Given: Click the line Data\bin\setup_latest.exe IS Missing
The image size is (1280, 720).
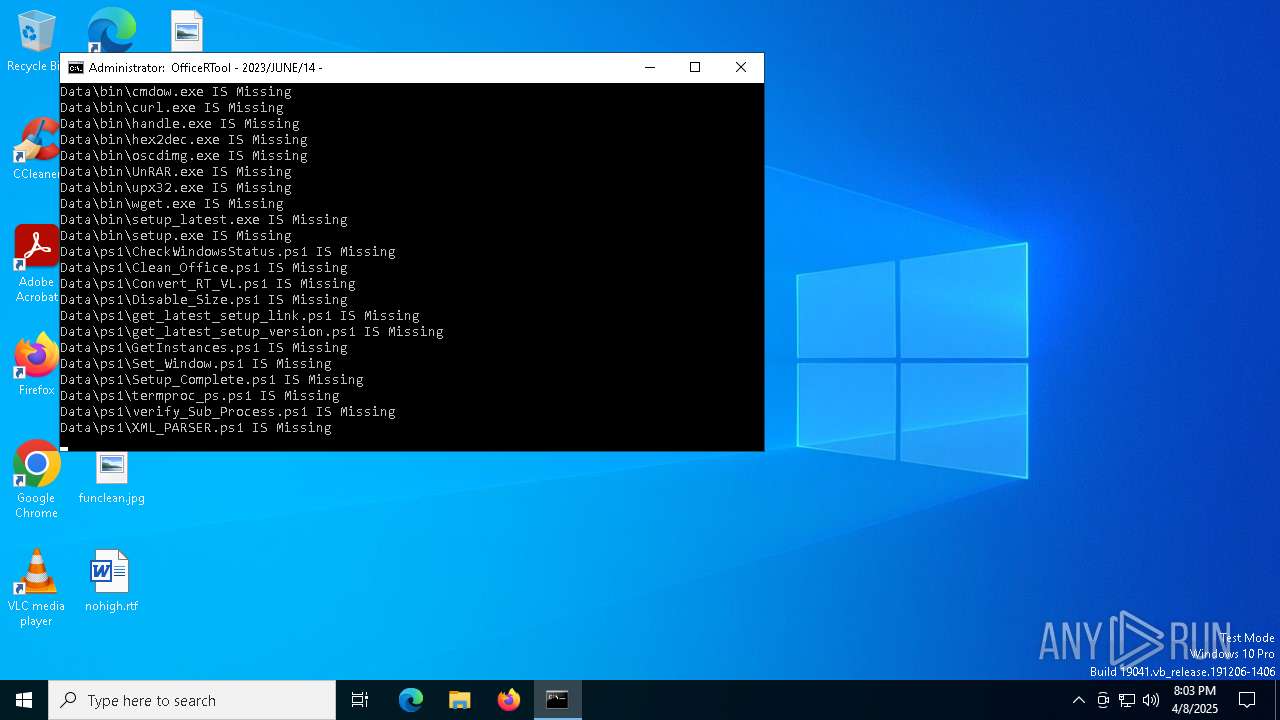Looking at the screenshot, I should [204, 220].
